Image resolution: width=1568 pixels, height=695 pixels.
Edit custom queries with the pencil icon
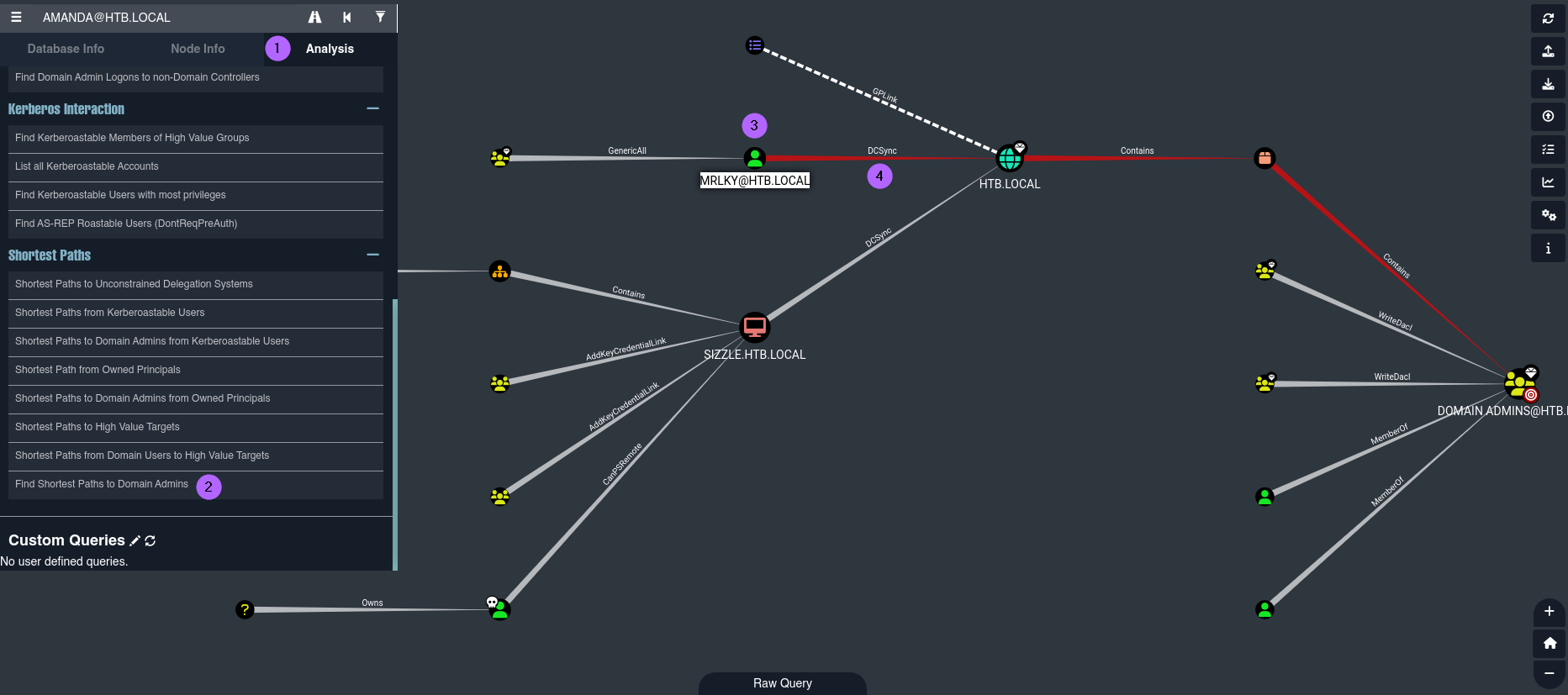(x=135, y=540)
